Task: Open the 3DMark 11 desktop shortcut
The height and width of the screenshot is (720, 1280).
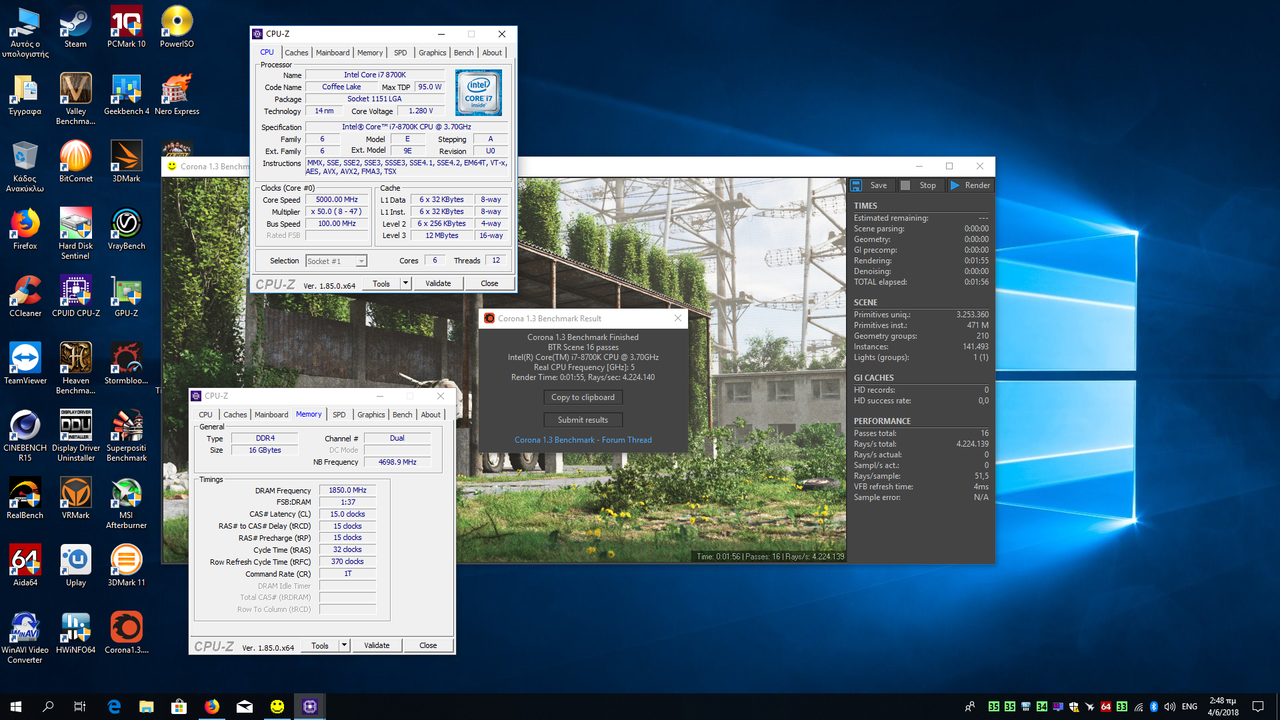Action: click(x=126, y=566)
